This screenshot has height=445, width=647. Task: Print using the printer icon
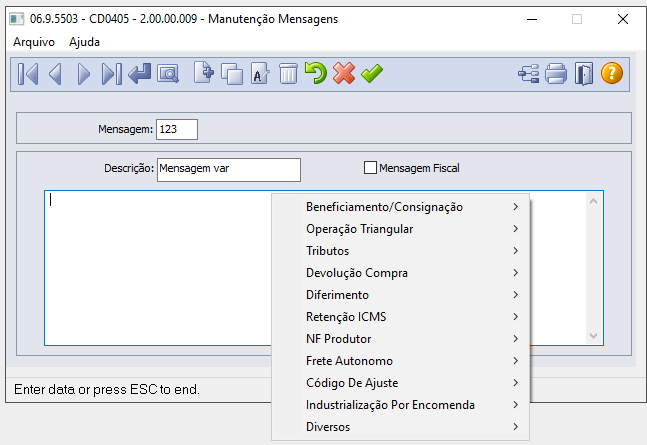(x=556, y=74)
